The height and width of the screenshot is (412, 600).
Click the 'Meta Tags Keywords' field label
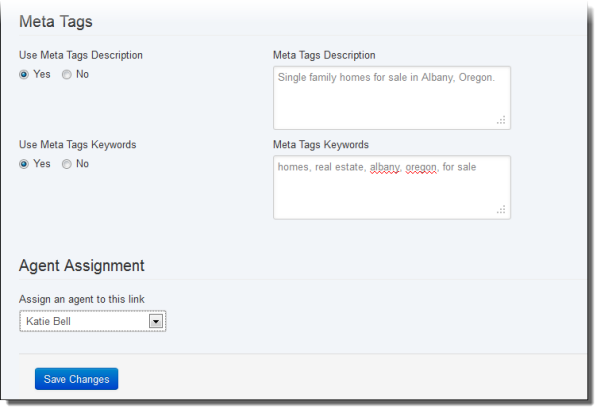click(321, 145)
